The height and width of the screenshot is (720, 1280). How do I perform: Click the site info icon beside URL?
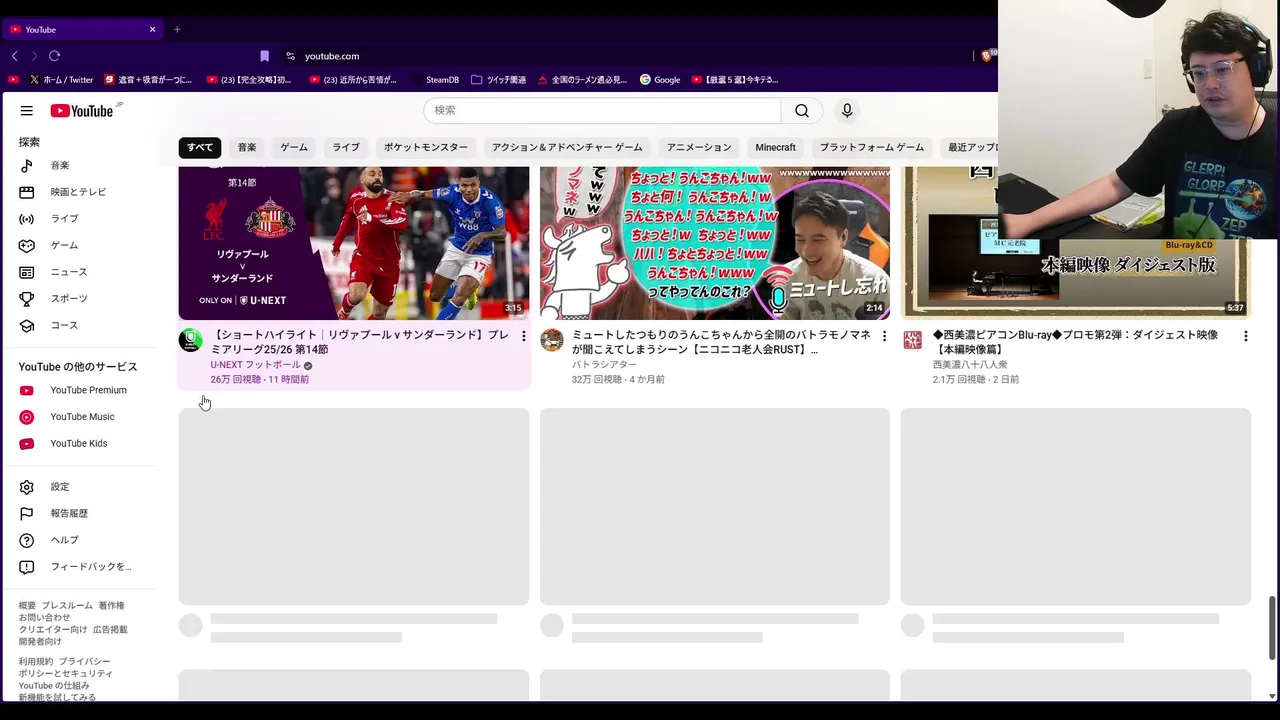coord(291,56)
